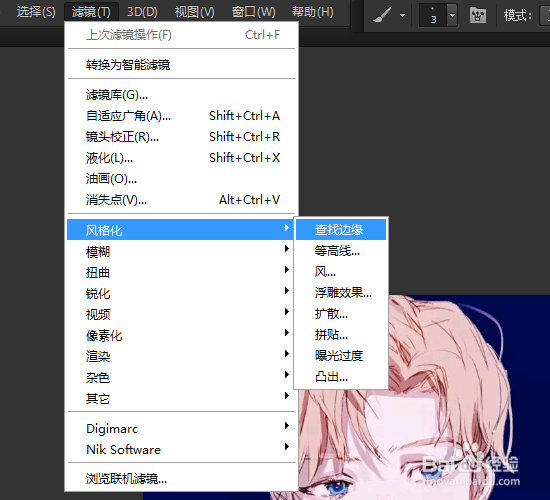Expand the 扭曲 submenu

181,273
